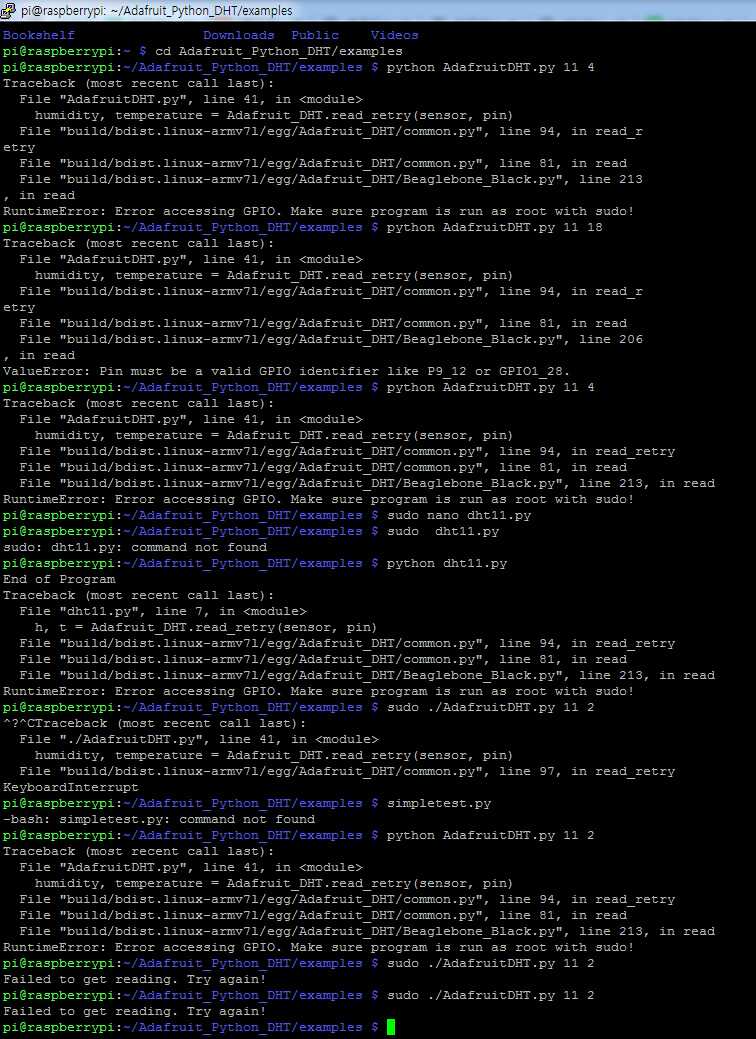Viewport: 756px width, 1039px height.
Task: Click the 'h, t = Adafruit_DHT.read_retry' code line
Action: click(x=206, y=627)
